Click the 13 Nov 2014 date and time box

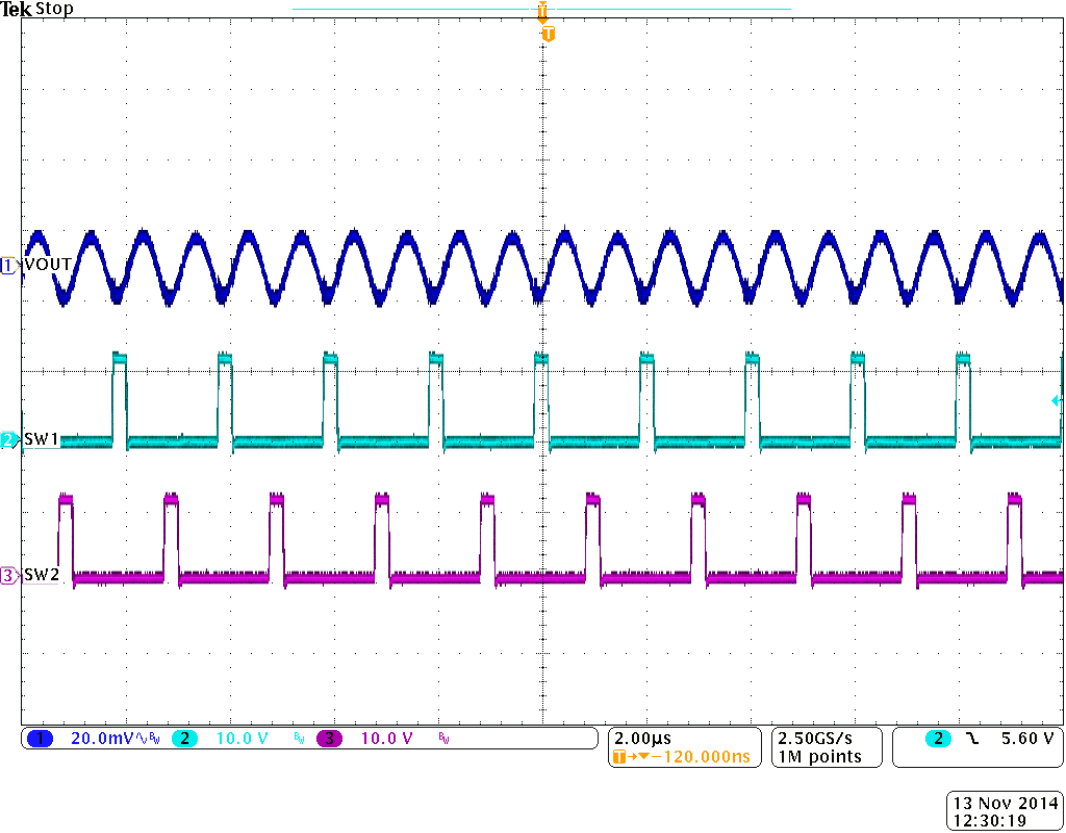(x=1003, y=811)
